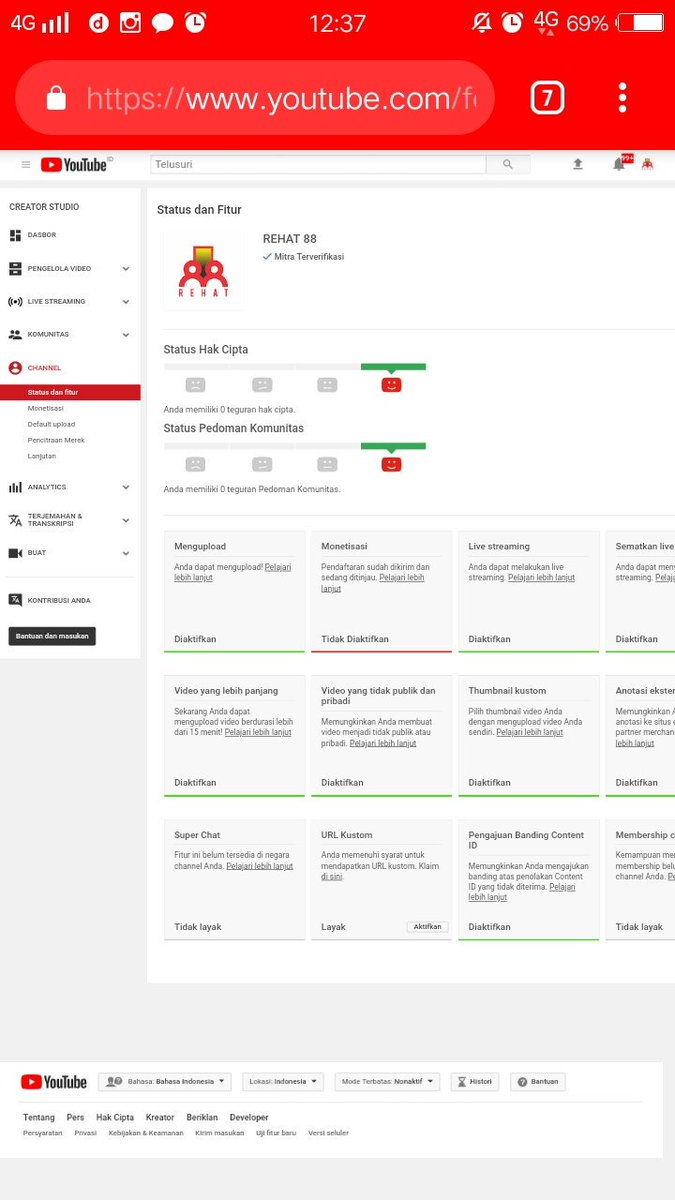Click Uji fitur baru footer link
675x1200 pixels.
[x=276, y=1133]
